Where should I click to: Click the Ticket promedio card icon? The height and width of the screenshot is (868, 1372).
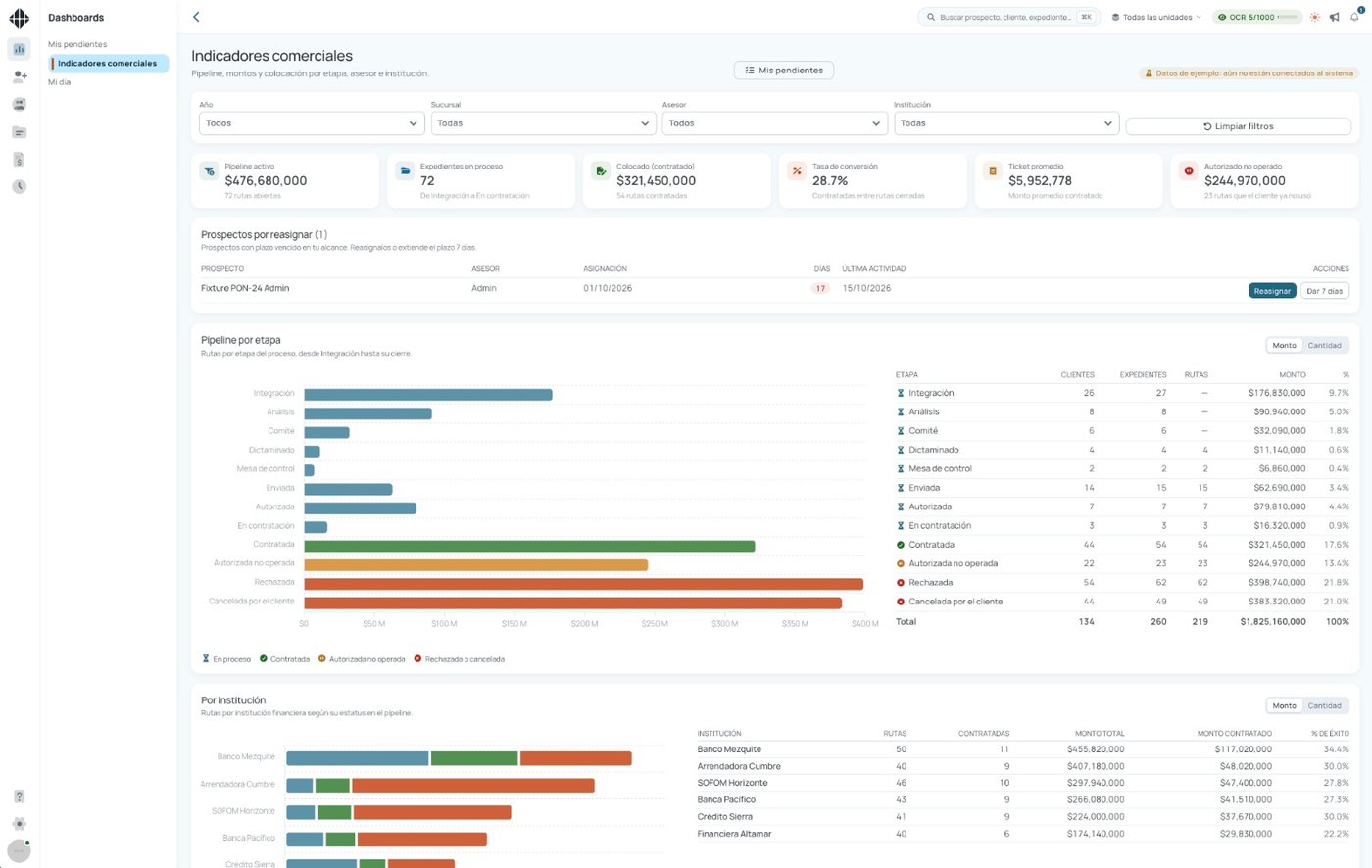pos(993,171)
